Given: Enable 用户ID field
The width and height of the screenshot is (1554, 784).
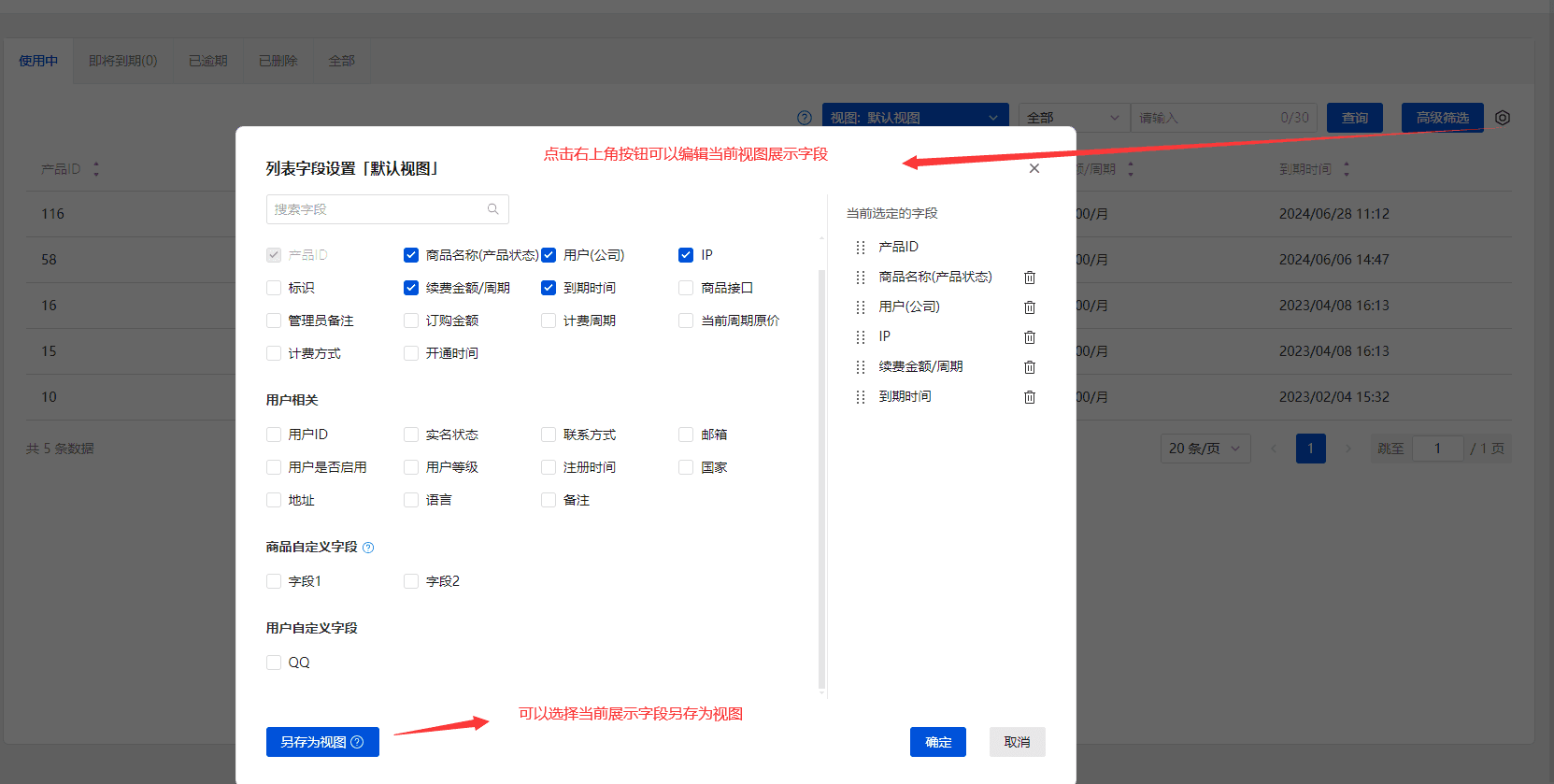Looking at the screenshot, I should coord(274,435).
